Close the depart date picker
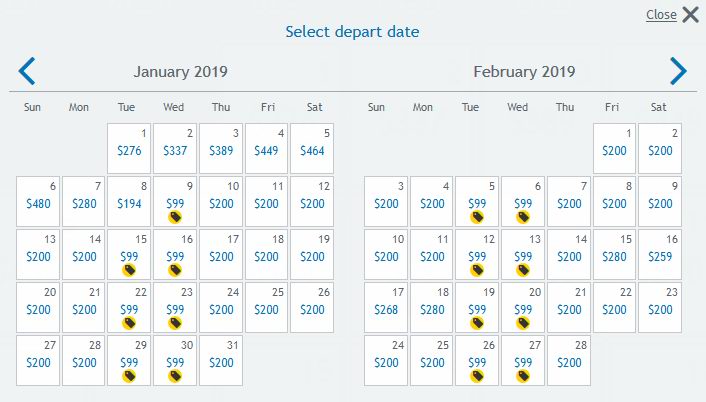Screen dimensions: 706x402 point(690,15)
